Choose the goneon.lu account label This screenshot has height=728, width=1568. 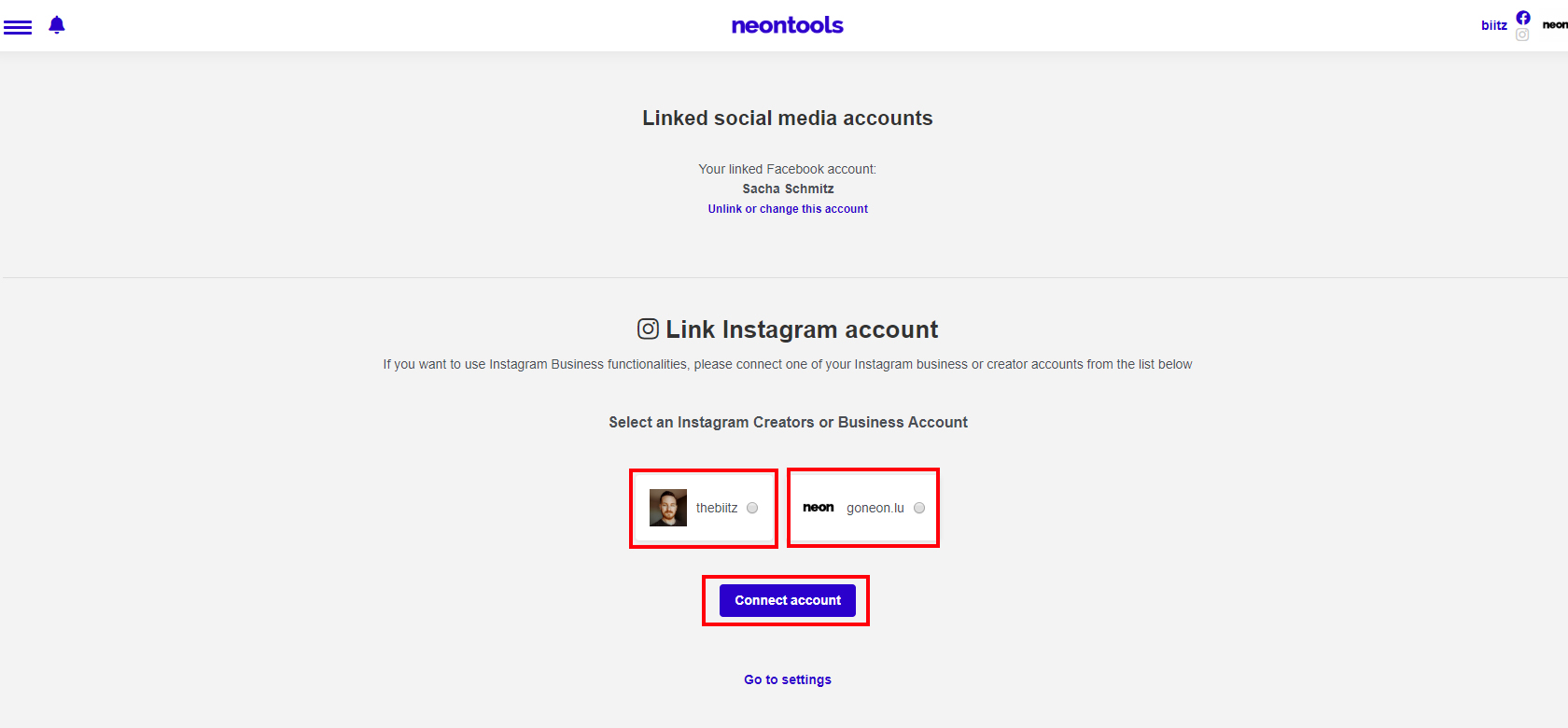coord(875,508)
